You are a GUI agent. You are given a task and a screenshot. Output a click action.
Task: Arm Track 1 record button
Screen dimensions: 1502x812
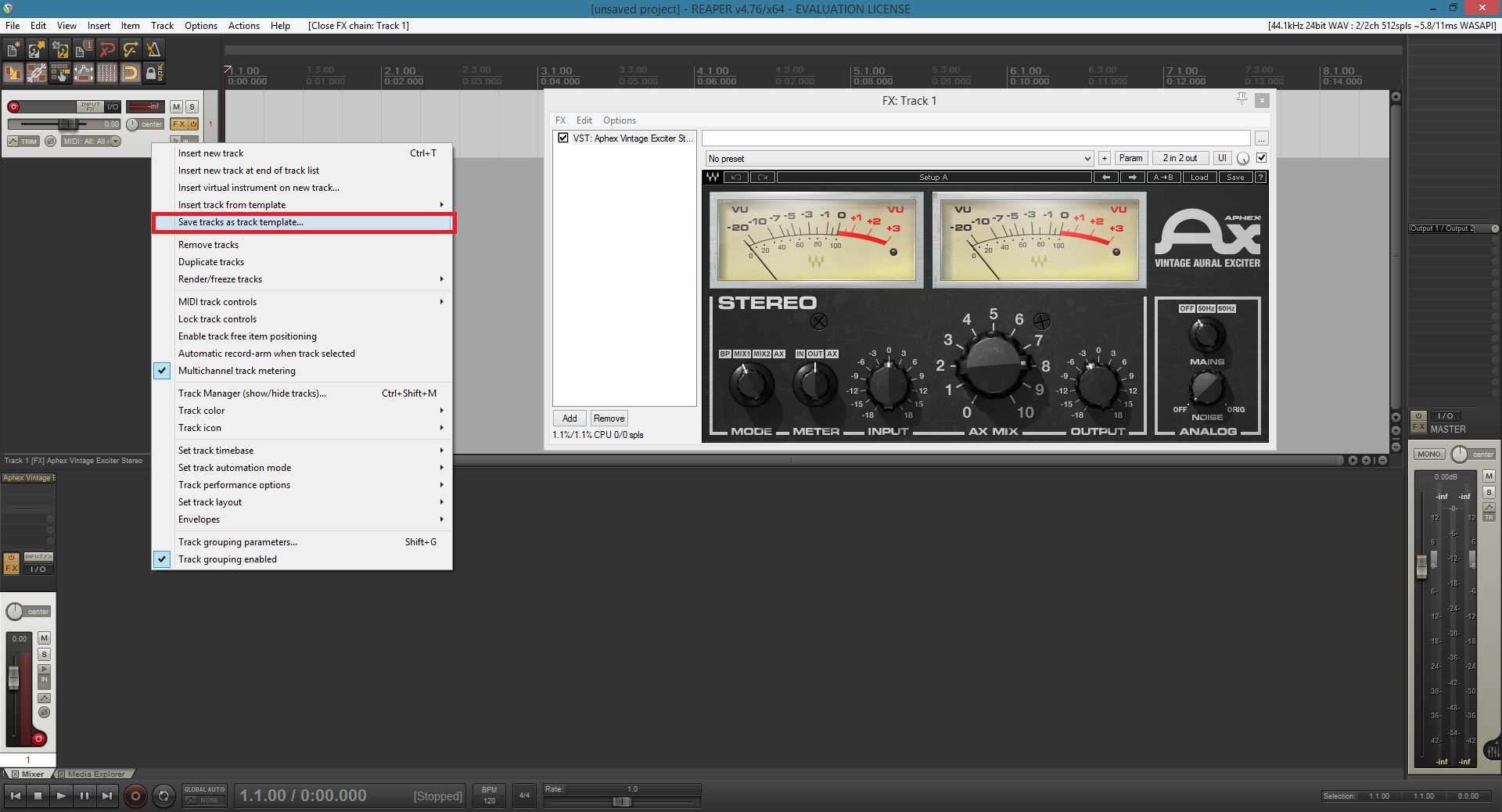point(13,107)
